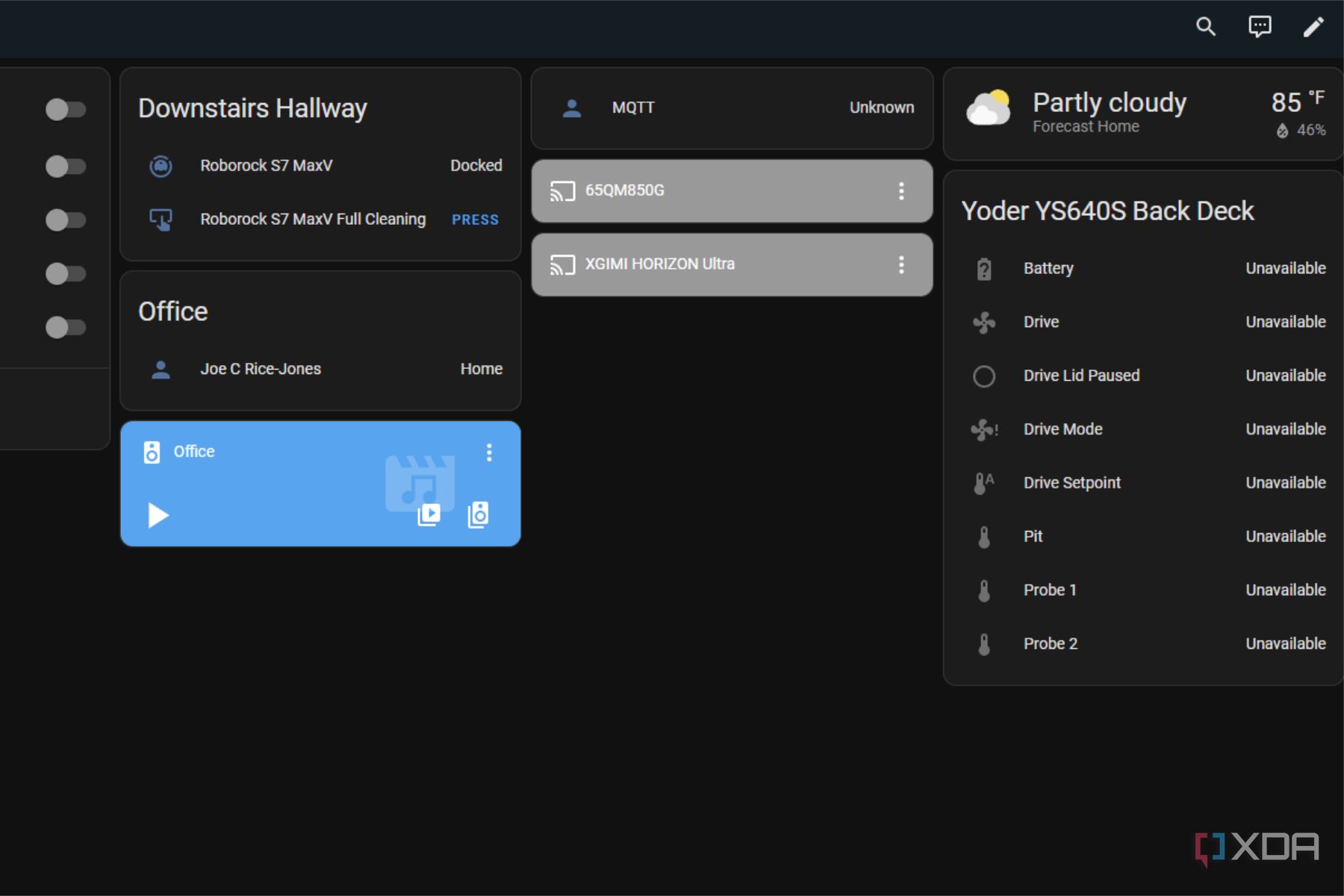This screenshot has width=1344, height=896.
Task: Click the Drive Lid Paused label
Action: (x=1081, y=376)
